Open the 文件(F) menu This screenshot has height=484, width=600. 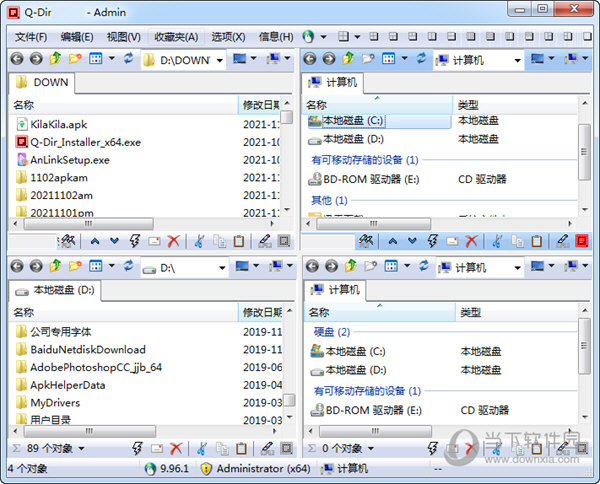(x=31, y=37)
